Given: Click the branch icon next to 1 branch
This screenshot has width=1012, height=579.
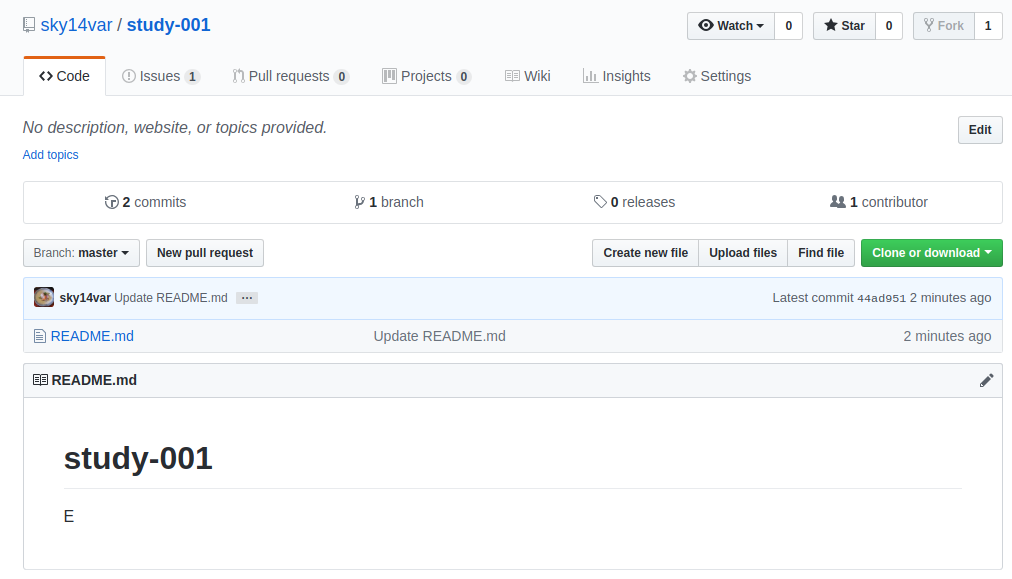Looking at the screenshot, I should 359,202.
